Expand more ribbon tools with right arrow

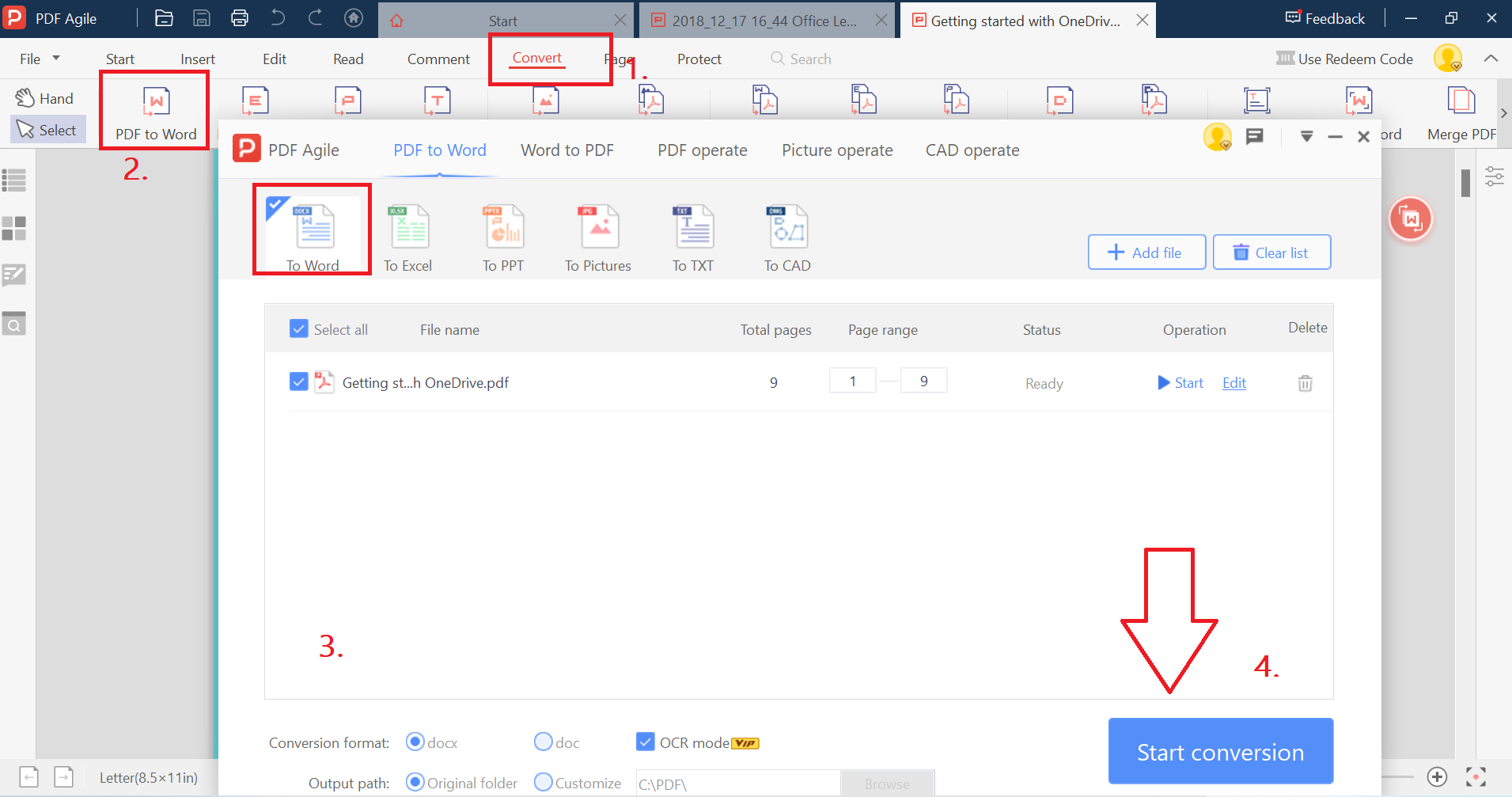click(1504, 113)
